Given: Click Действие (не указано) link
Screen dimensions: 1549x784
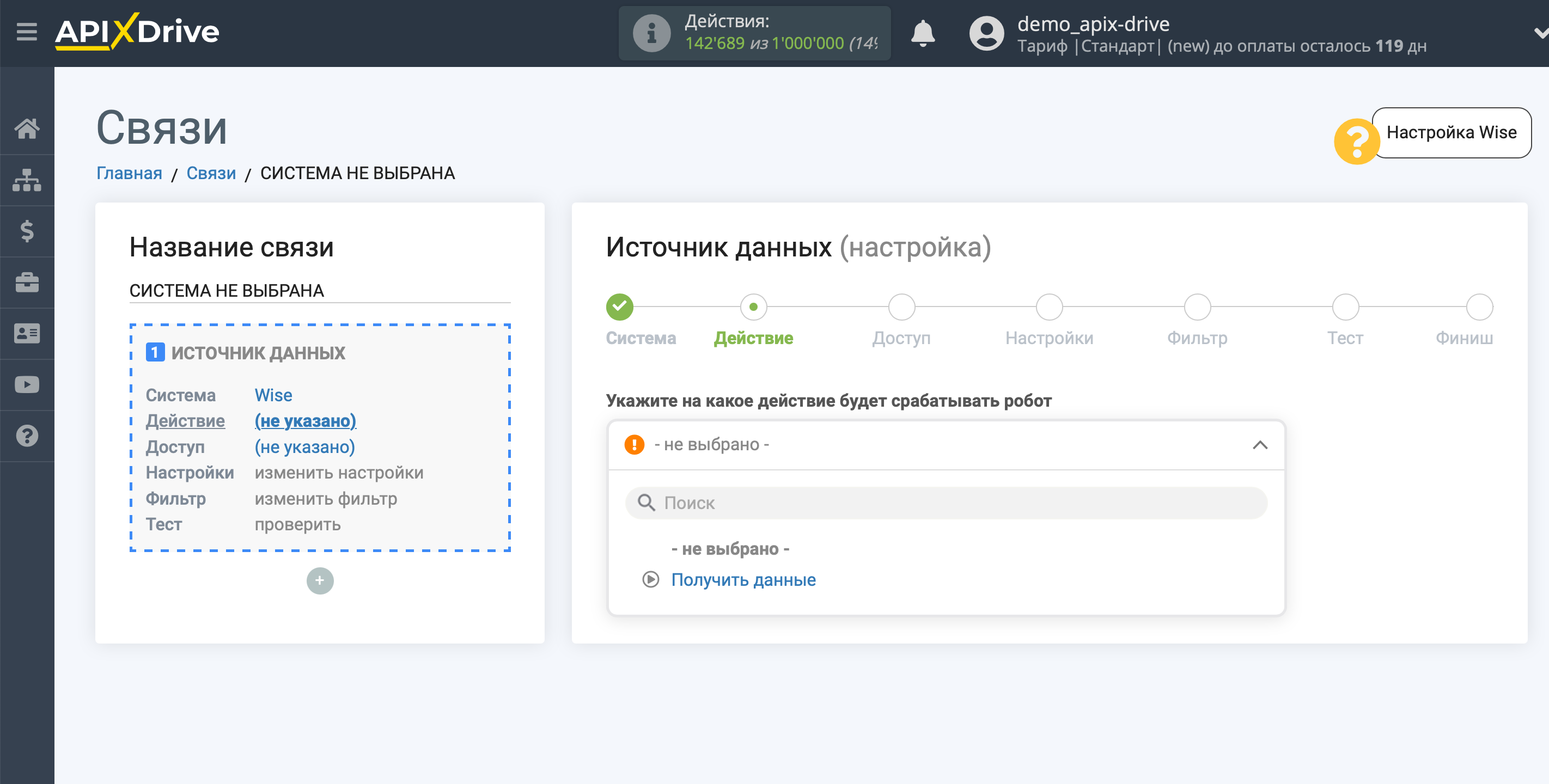Looking at the screenshot, I should 306,421.
